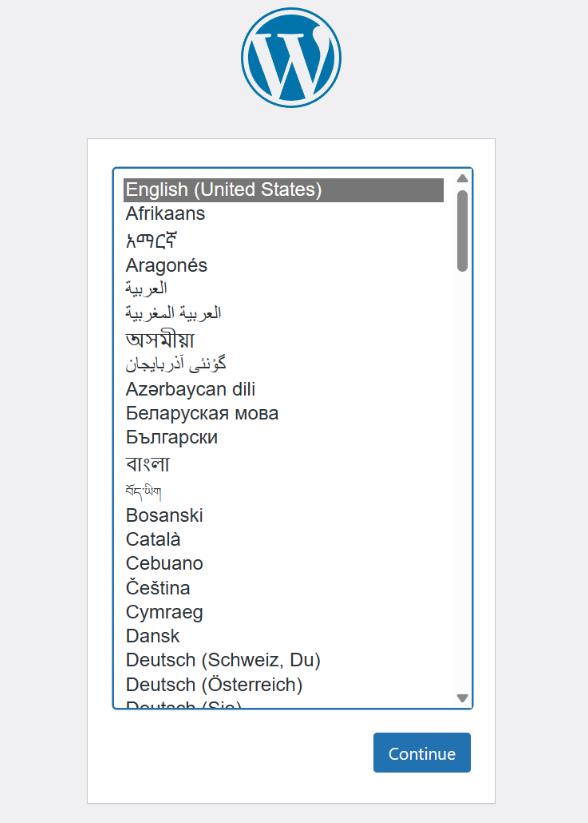The width and height of the screenshot is (588, 823).
Task: Choose Bengali (বাংলা) language
Action: tap(284, 464)
